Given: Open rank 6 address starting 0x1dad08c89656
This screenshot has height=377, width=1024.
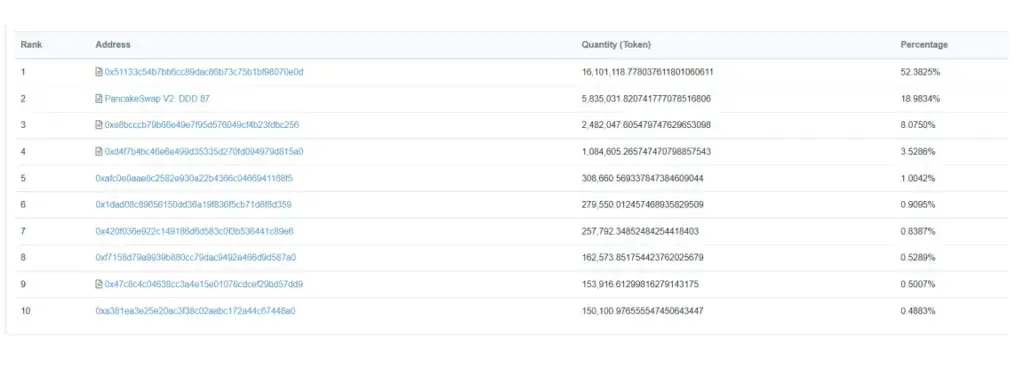Looking at the screenshot, I should pyautogui.click(x=193, y=205).
